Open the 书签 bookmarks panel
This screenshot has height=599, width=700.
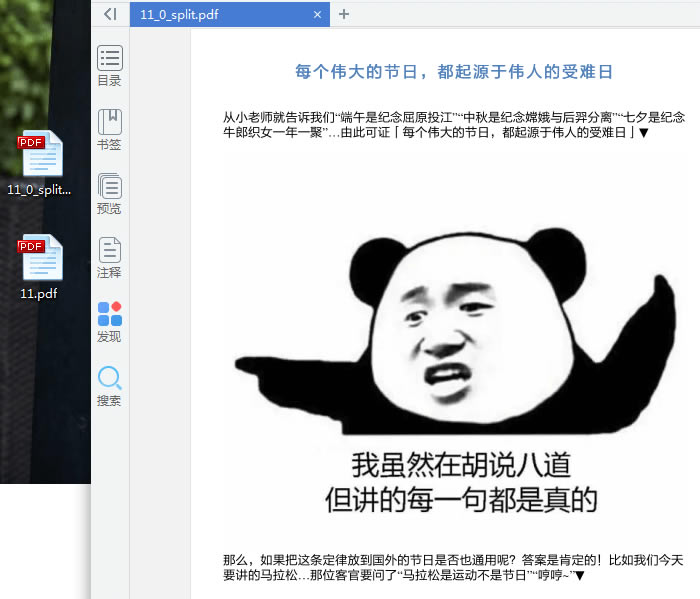[x=109, y=130]
